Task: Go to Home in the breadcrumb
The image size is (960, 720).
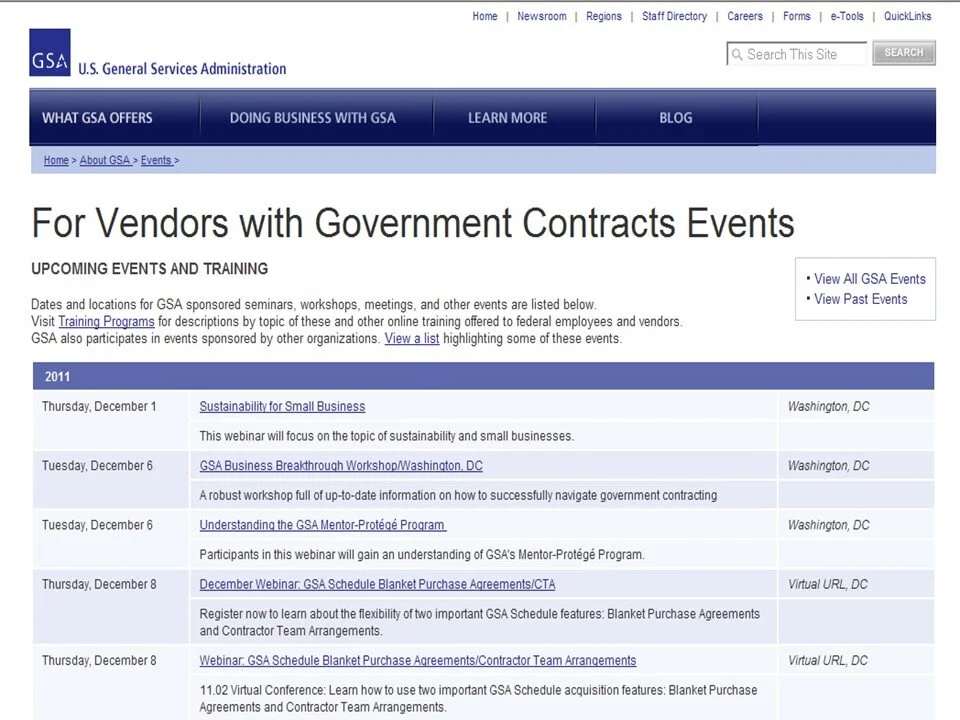Action: point(56,160)
